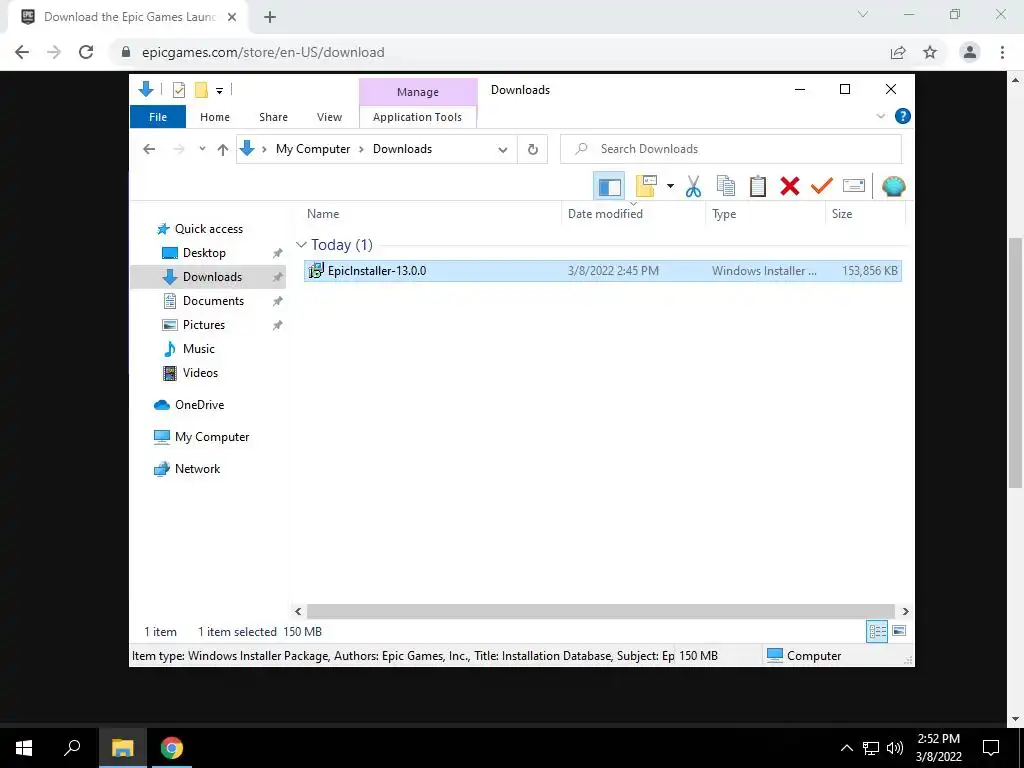This screenshot has height=768, width=1024.
Task: Click the blue Help question mark icon
Action: pyautogui.click(x=903, y=116)
